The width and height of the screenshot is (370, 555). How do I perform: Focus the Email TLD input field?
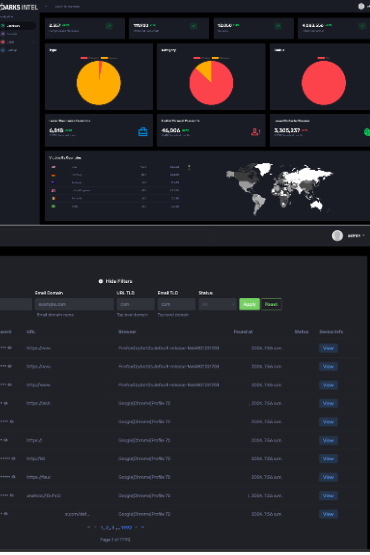click(x=176, y=304)
